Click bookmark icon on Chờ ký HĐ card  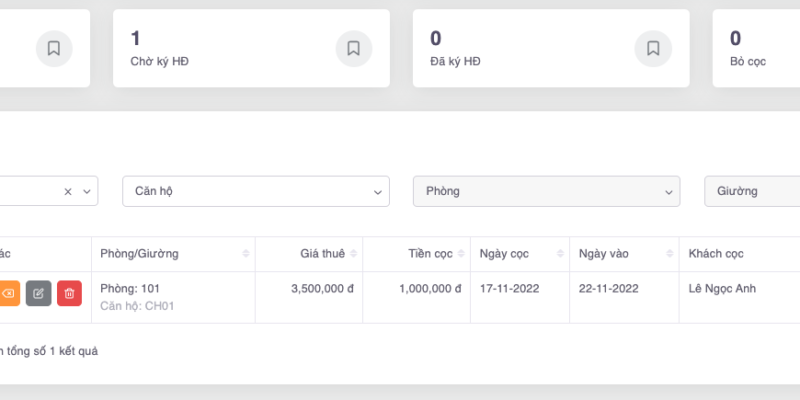[x=353, y=48]
